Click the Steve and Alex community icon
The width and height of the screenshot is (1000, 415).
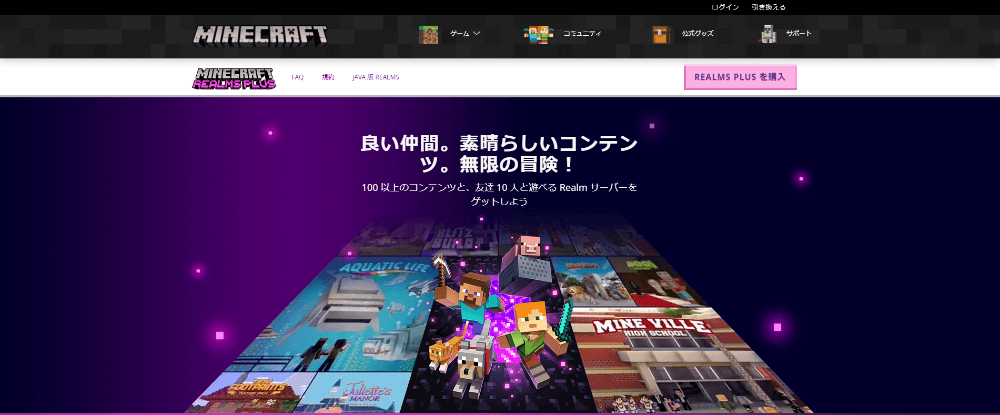click(x=539, y=34)
